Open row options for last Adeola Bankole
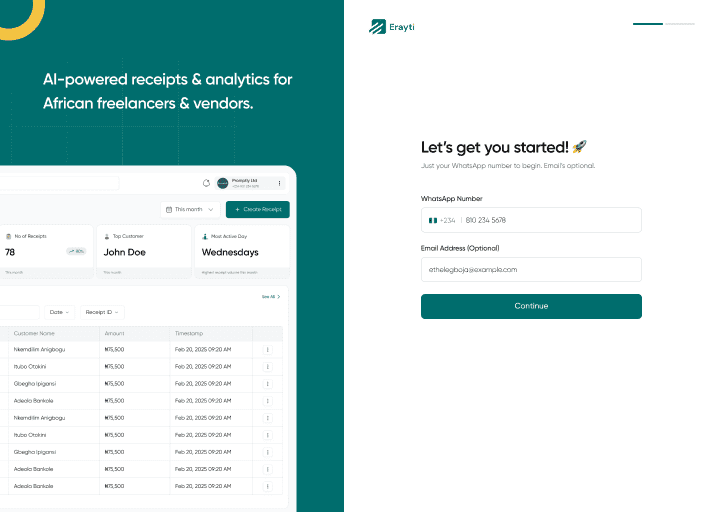 point(267,486)
